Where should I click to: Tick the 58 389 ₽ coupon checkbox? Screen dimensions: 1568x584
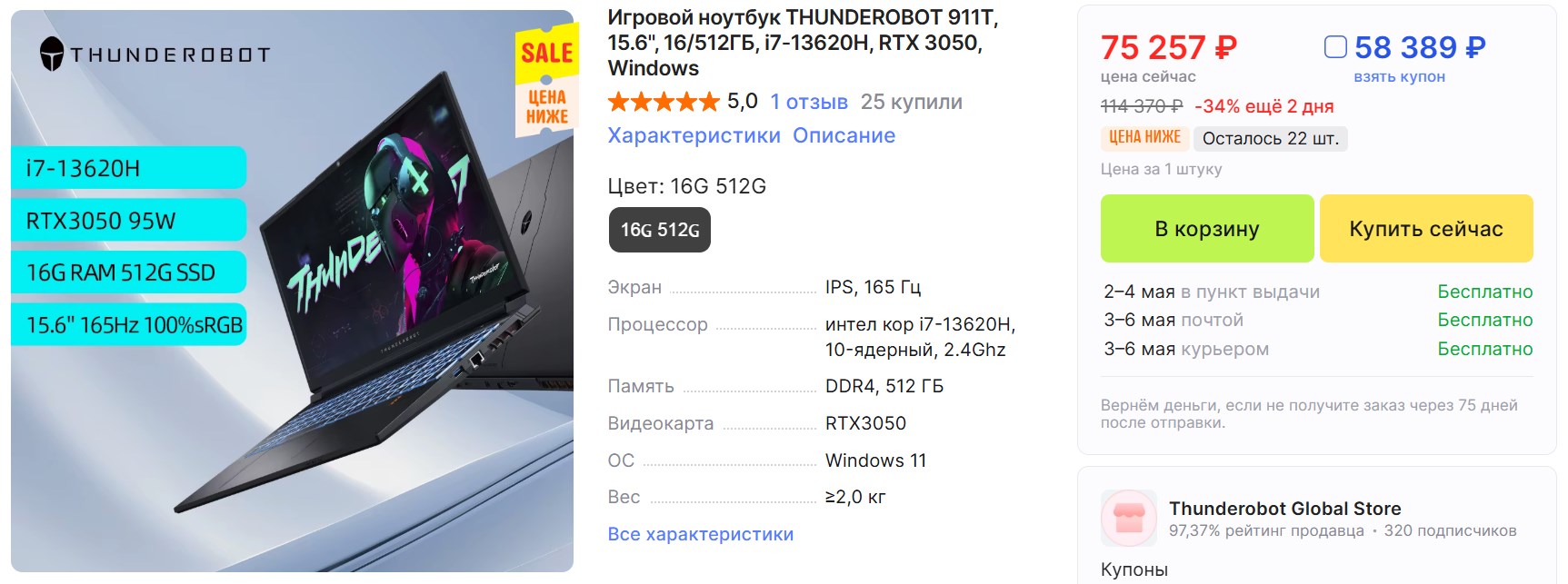[x=1335, y=46]
